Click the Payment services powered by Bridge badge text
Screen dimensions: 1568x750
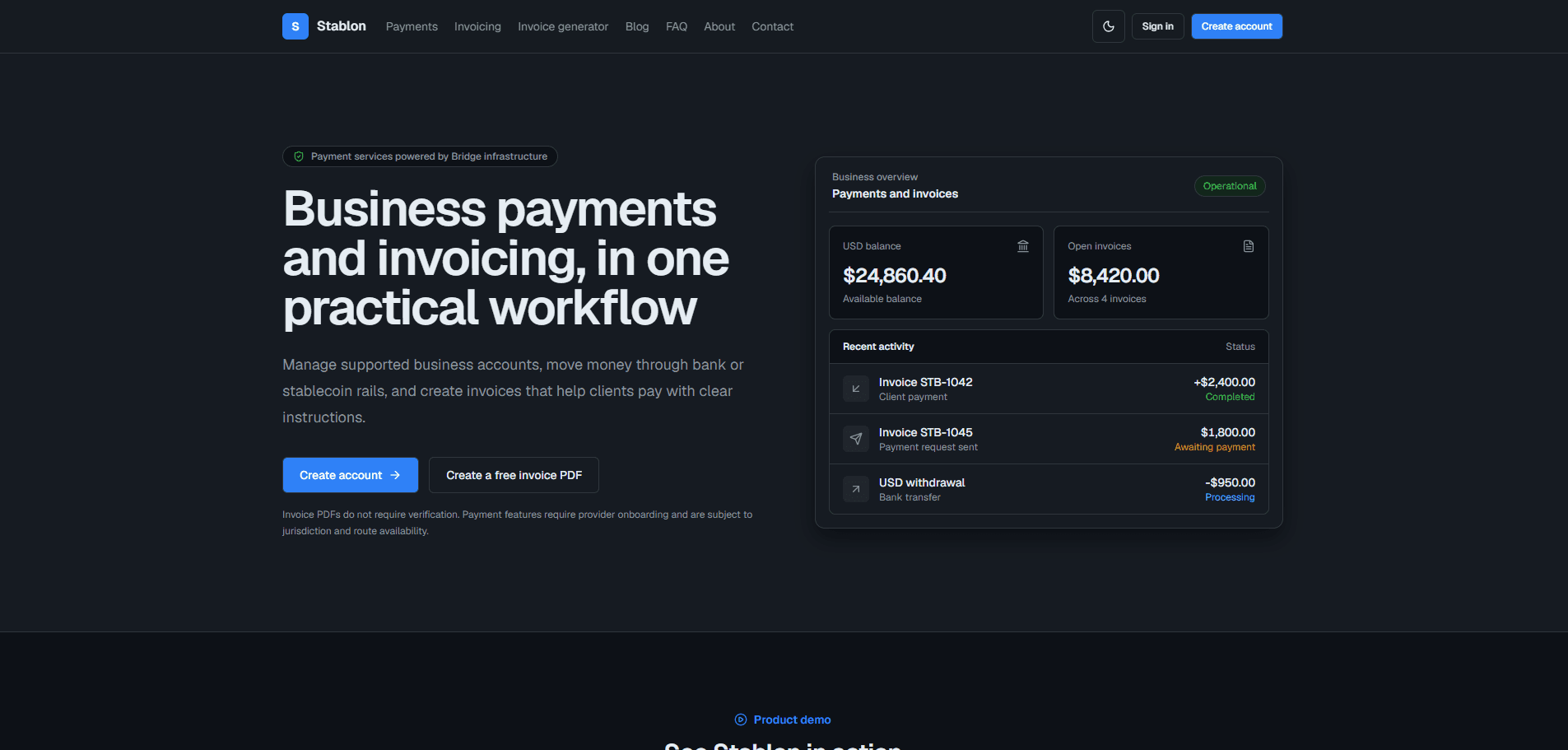429,156
